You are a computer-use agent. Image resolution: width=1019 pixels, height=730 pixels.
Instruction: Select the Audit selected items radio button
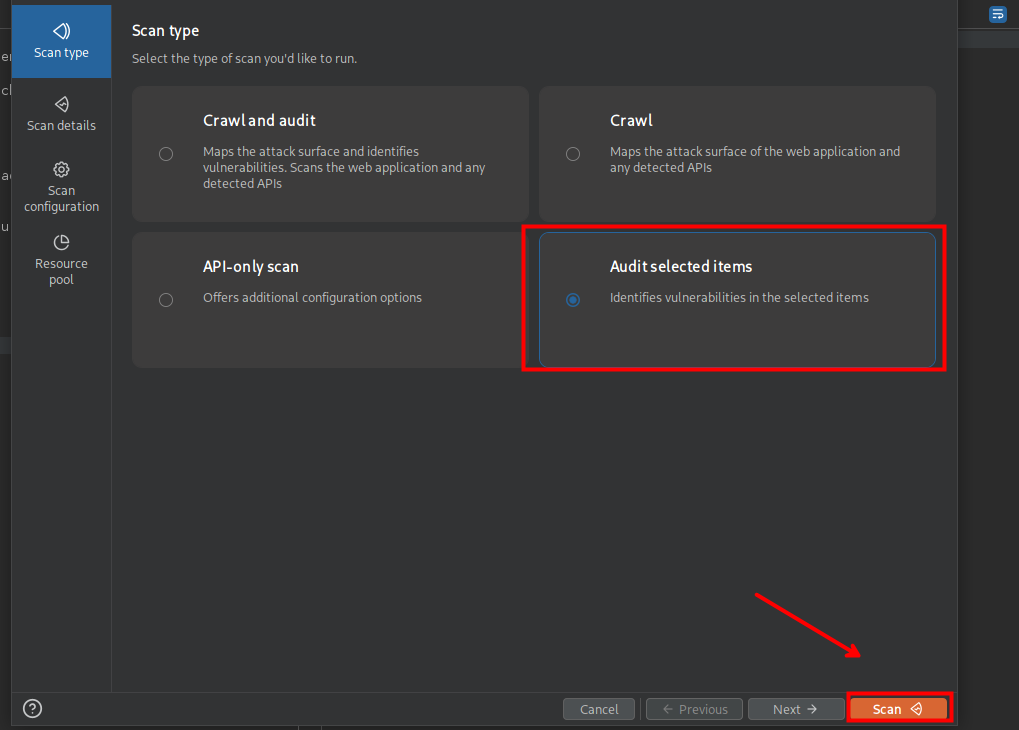tap(573, 300)
